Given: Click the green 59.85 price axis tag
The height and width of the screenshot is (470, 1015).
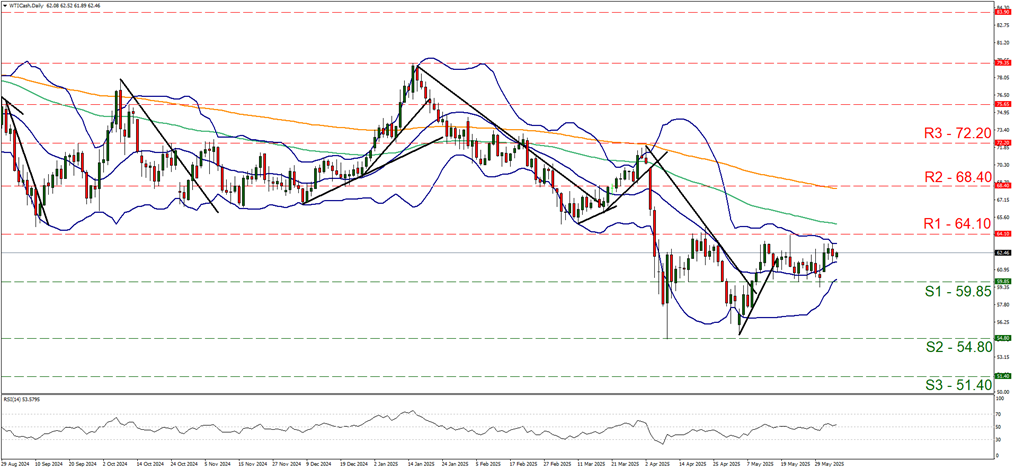Looking at the screenshot, I should (x=1001, y=282).
